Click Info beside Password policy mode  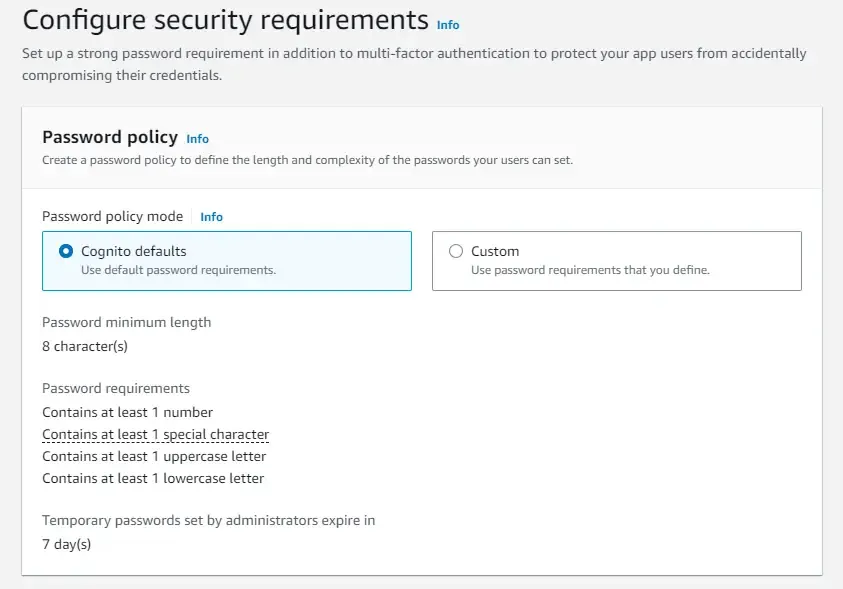pyautogui.click(x=211, y=216)
